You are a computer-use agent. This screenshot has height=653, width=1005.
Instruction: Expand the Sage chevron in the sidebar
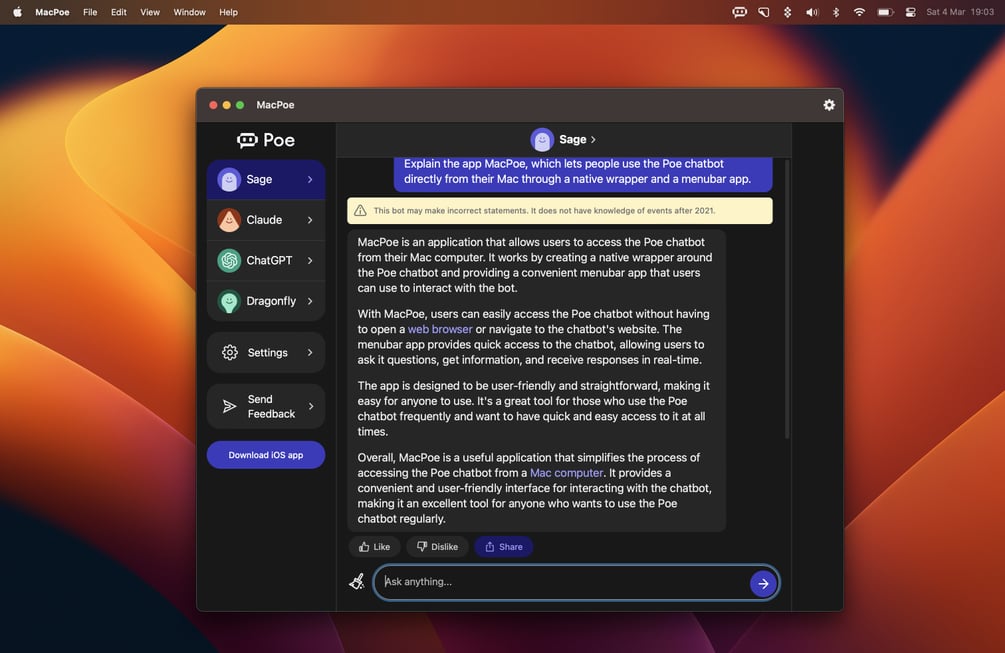tap(310, 179)
